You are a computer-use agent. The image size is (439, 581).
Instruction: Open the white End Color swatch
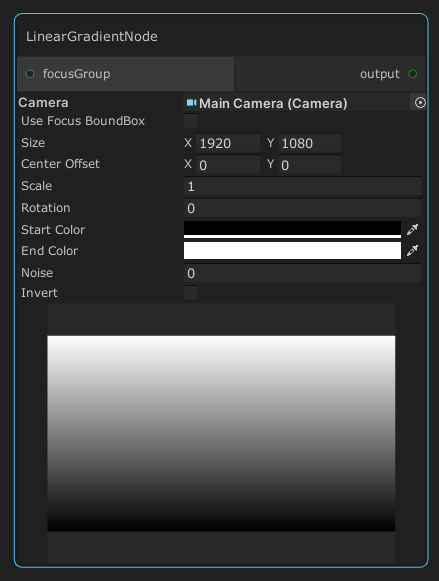292,250
